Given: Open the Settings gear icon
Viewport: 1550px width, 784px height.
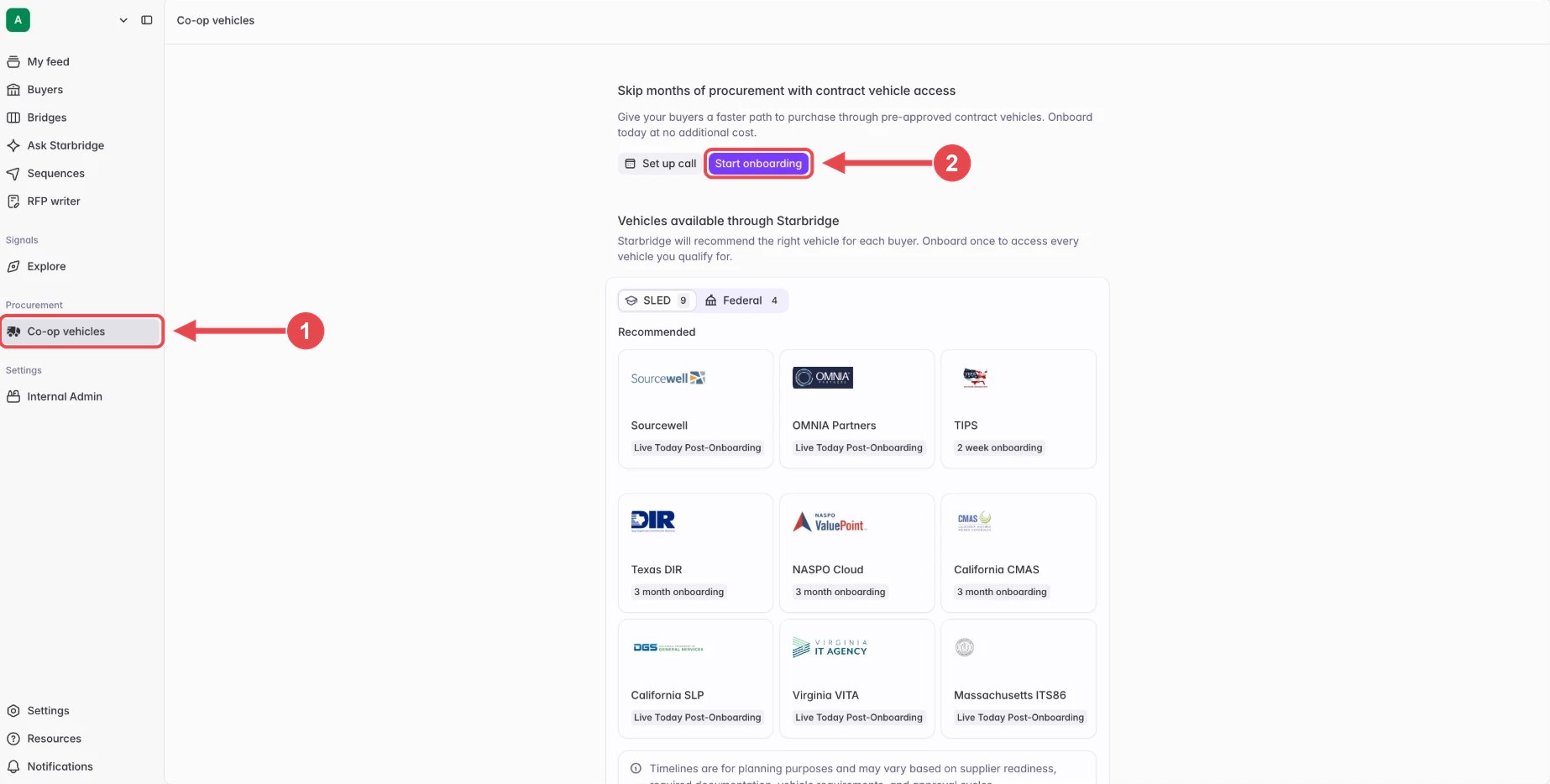Looking at the screenshot, I should 13,711.
